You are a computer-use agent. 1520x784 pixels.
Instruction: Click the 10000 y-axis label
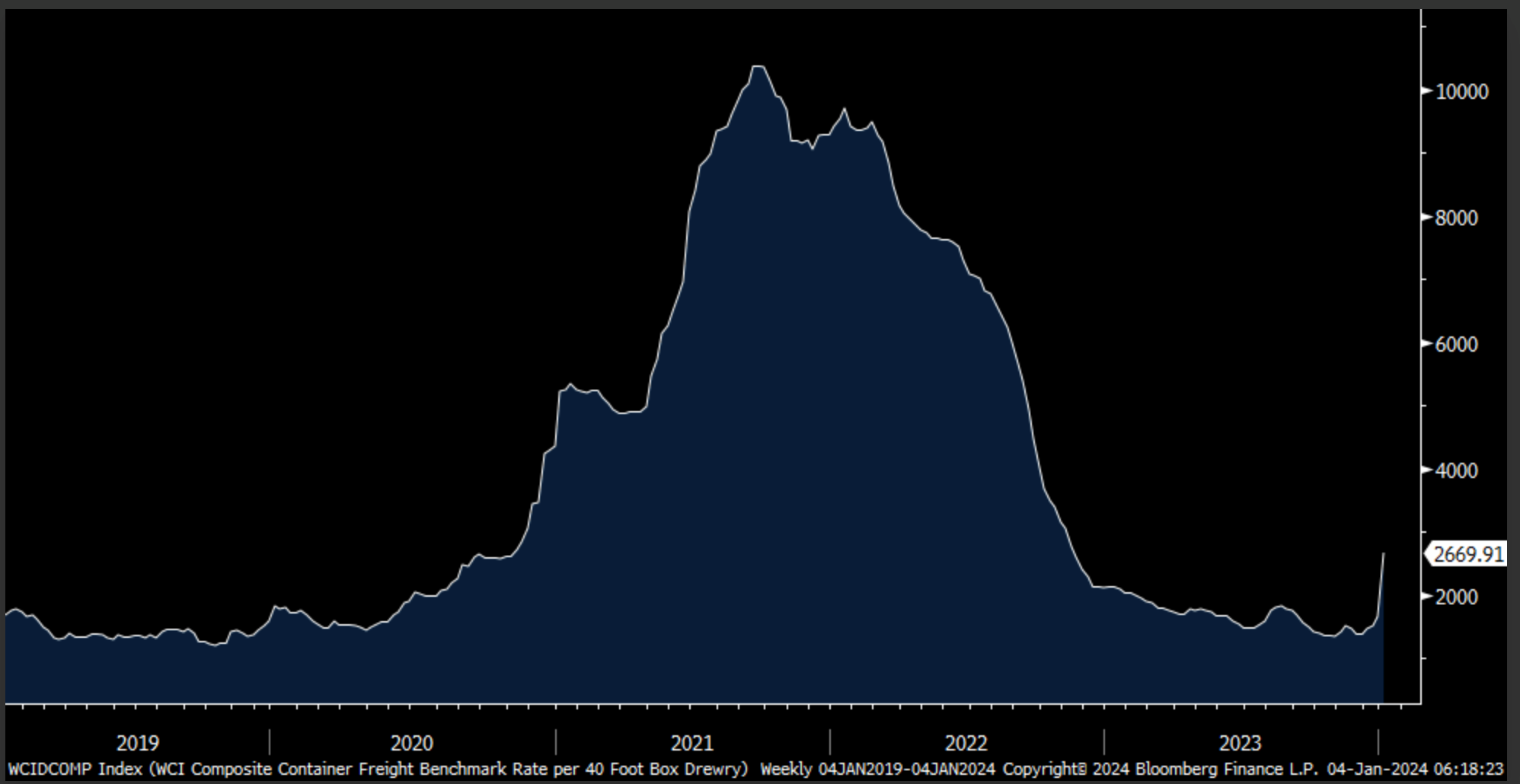point(1461,92)
